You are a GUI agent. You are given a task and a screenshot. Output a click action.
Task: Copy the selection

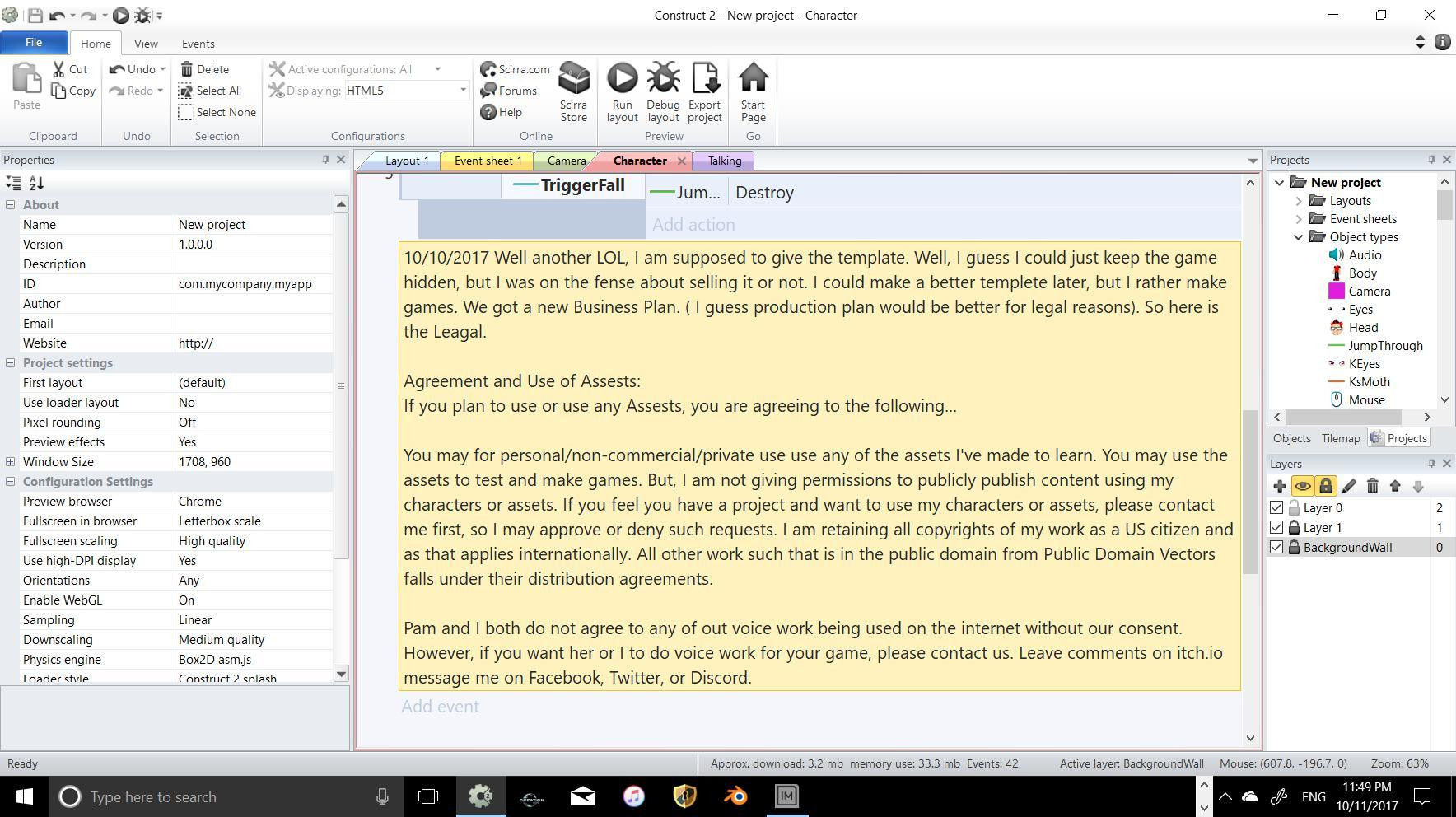tap(73, 91)
